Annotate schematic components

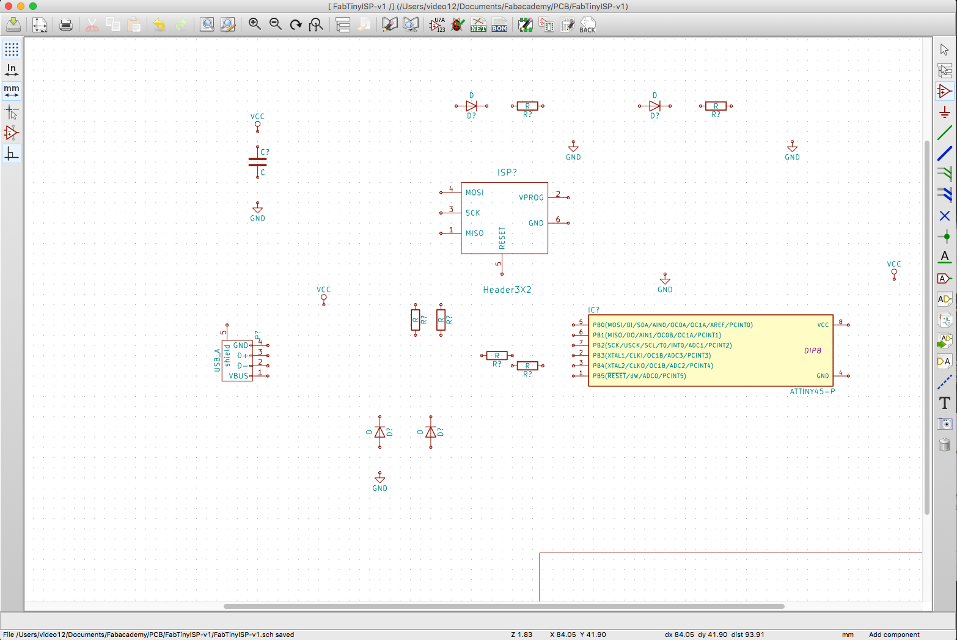[438, 24]
